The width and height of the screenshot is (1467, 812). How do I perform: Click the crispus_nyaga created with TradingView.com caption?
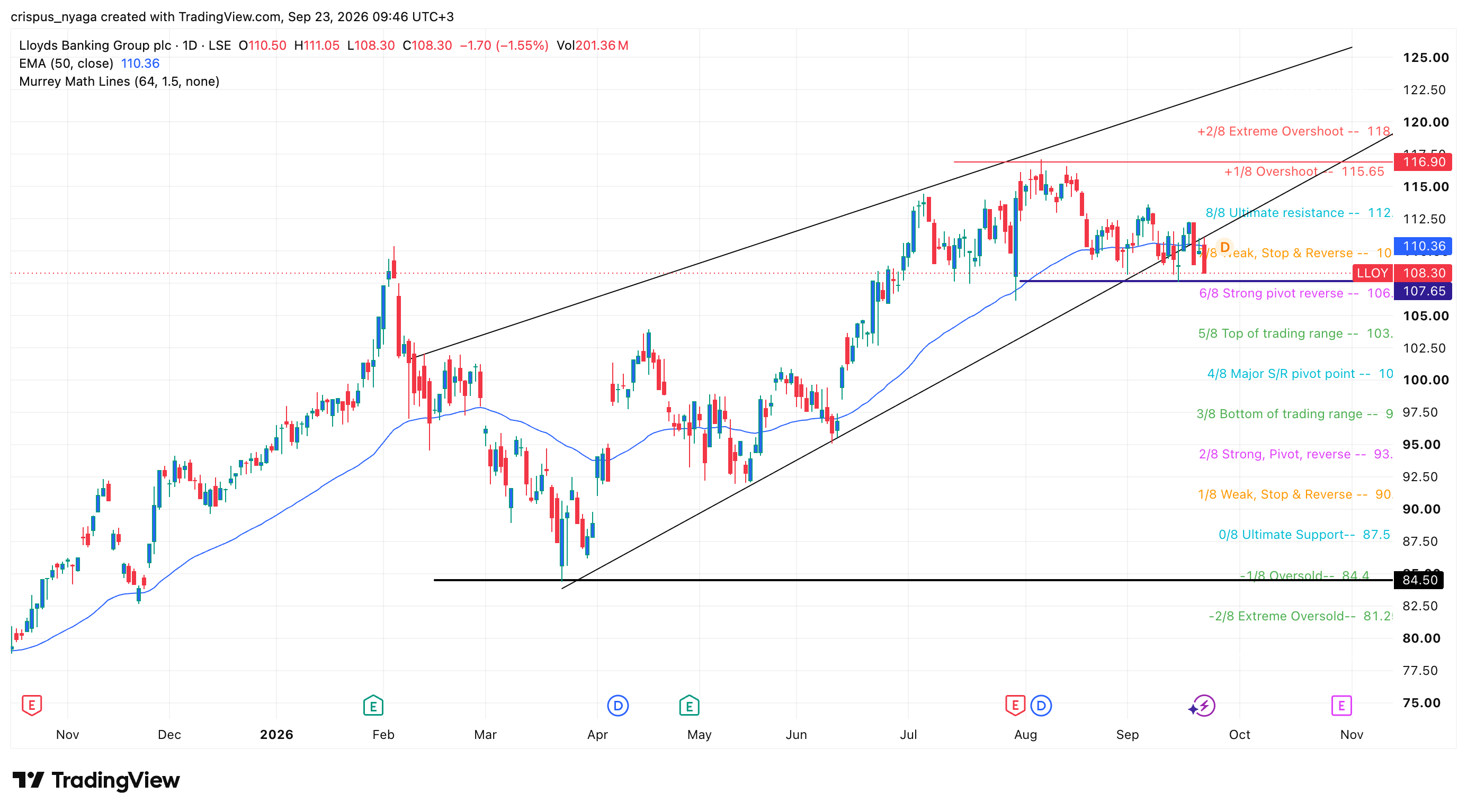coord(232,17)
